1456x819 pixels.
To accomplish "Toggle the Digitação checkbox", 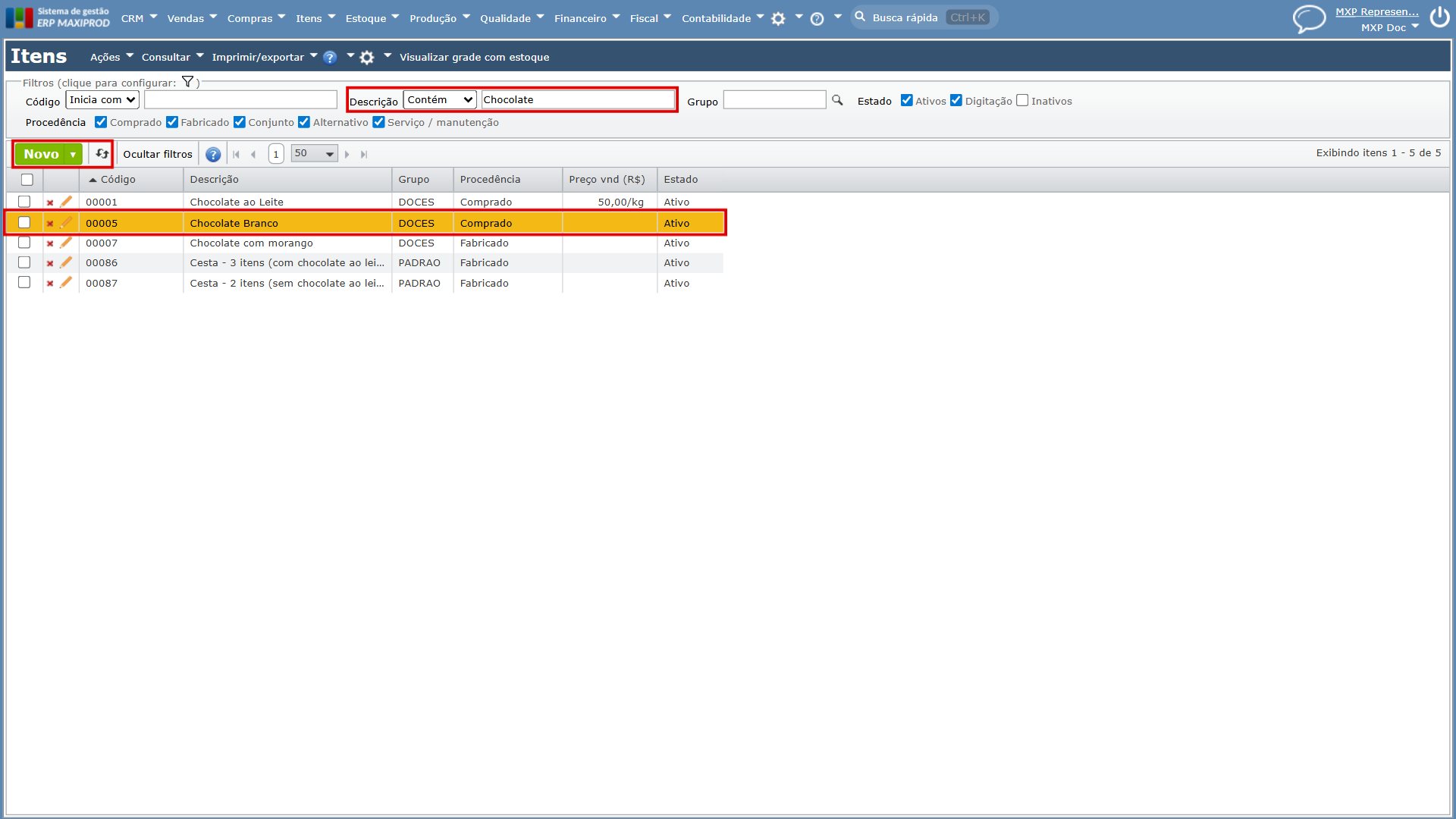I will click(955, 100).
